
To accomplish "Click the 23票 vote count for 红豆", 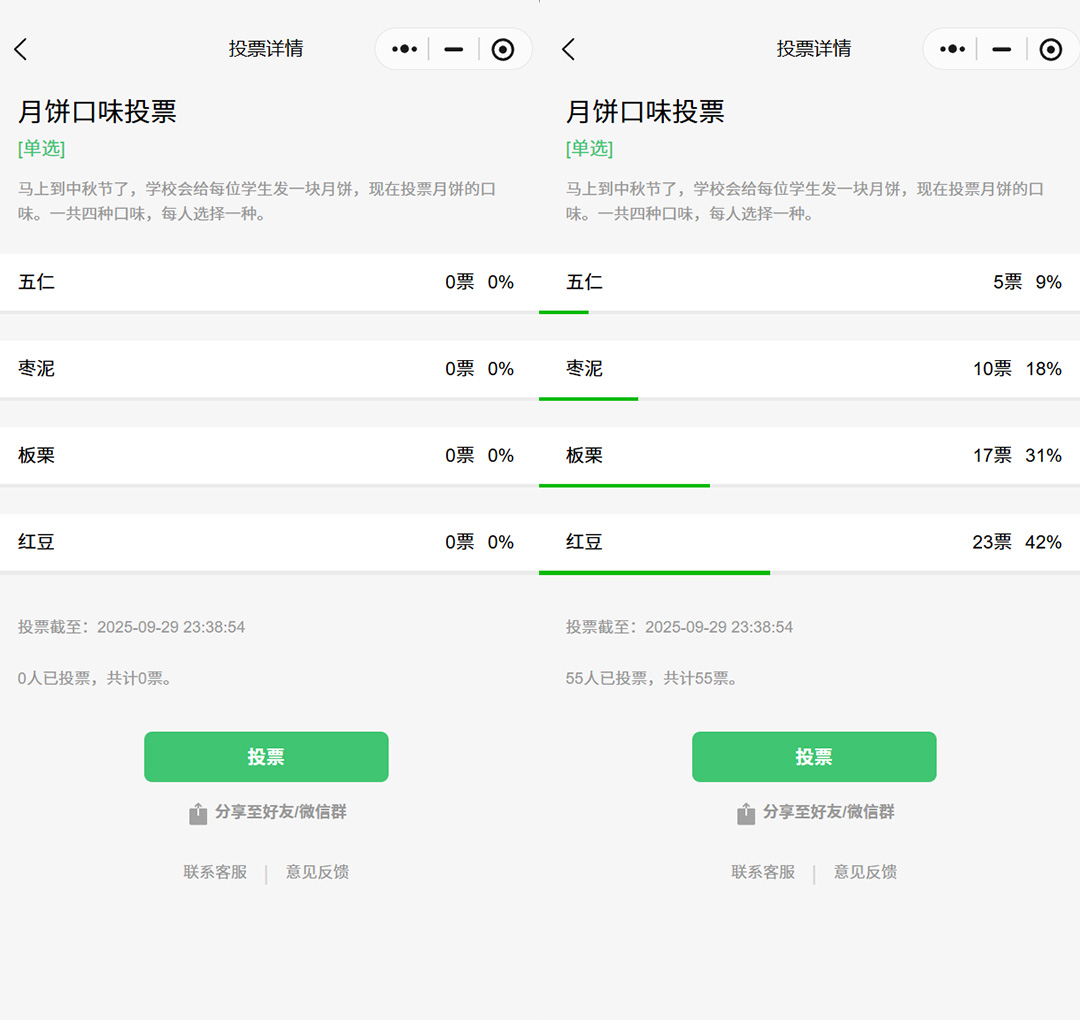I will coord(991,542).
